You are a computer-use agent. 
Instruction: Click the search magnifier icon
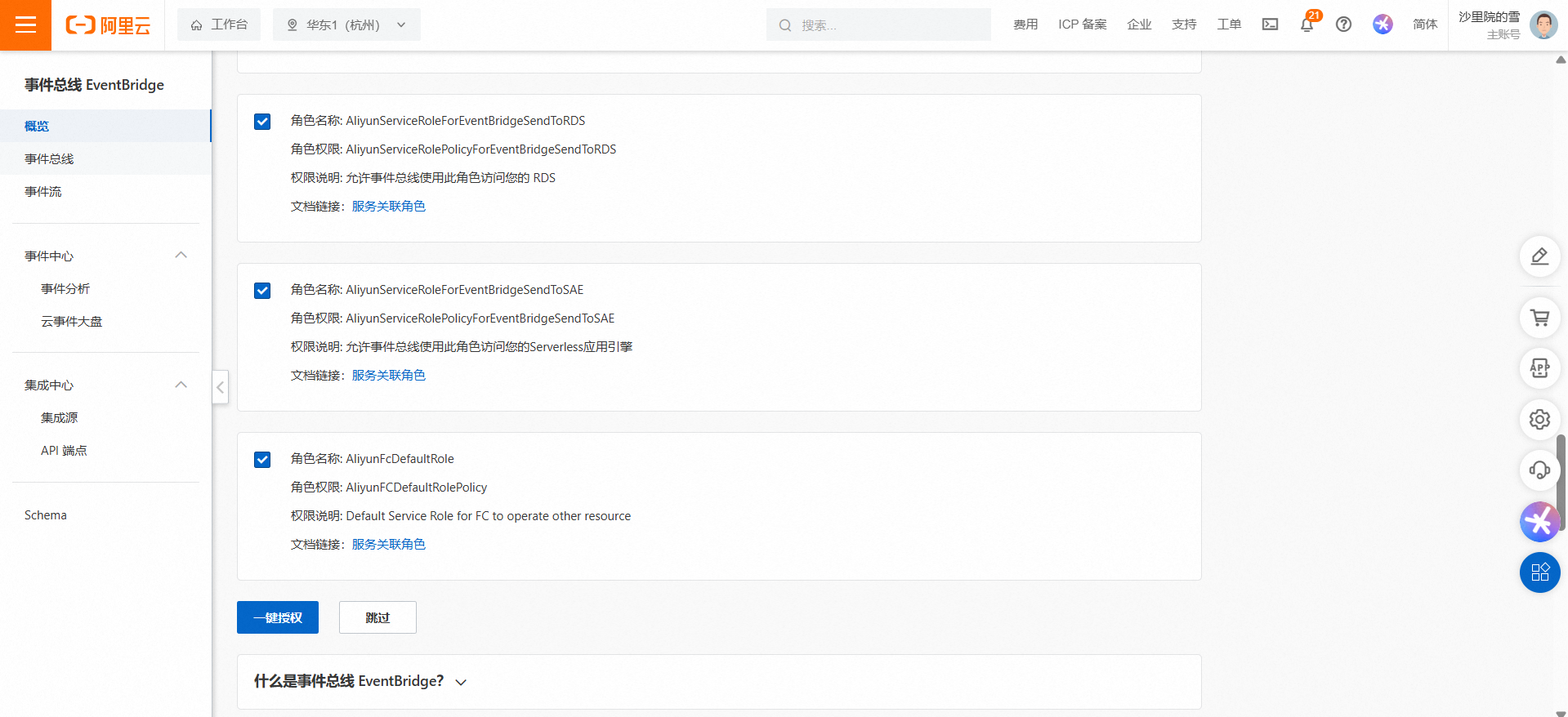[784, 25]
